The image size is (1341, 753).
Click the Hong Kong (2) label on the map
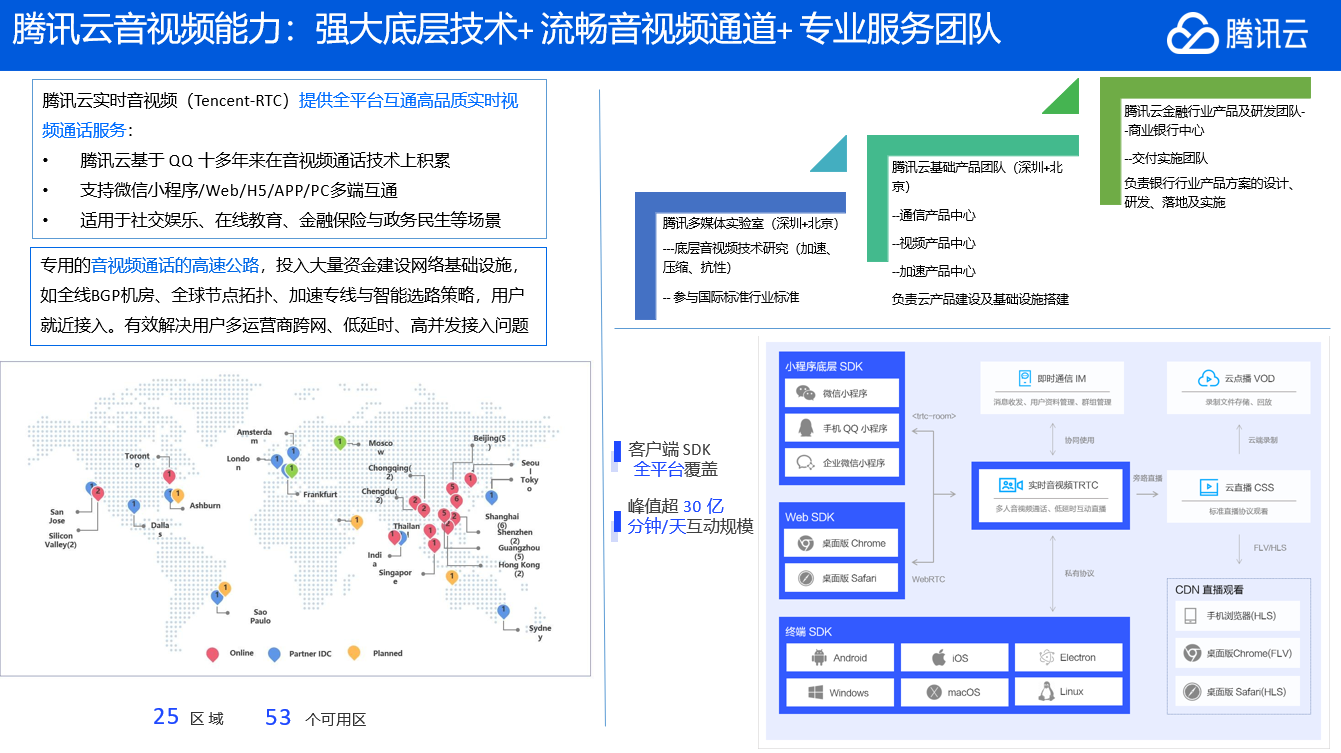pos(519,569)
